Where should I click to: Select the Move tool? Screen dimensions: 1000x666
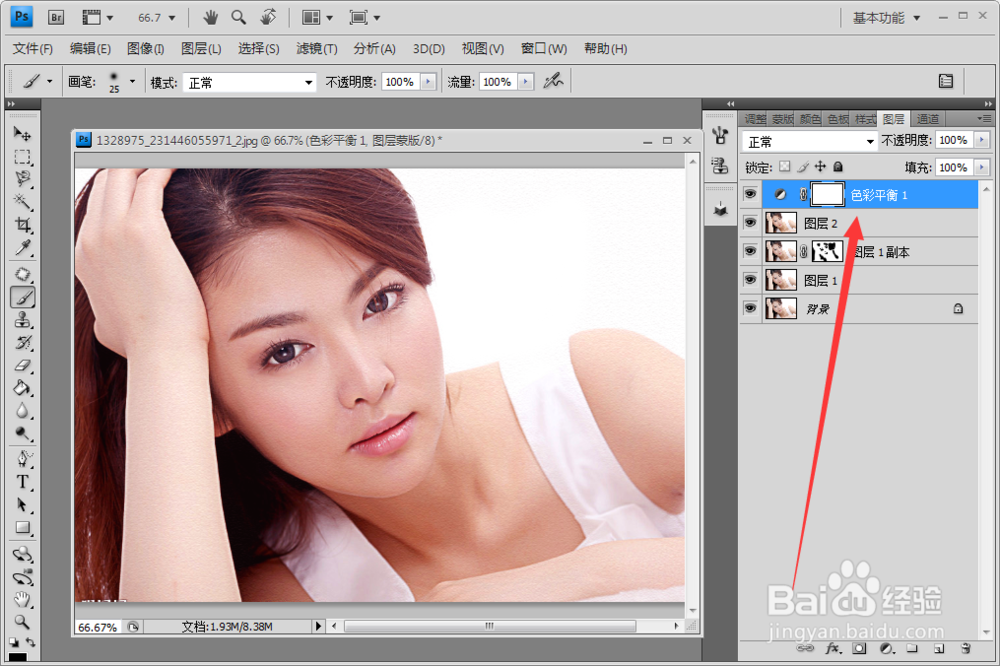22,133
